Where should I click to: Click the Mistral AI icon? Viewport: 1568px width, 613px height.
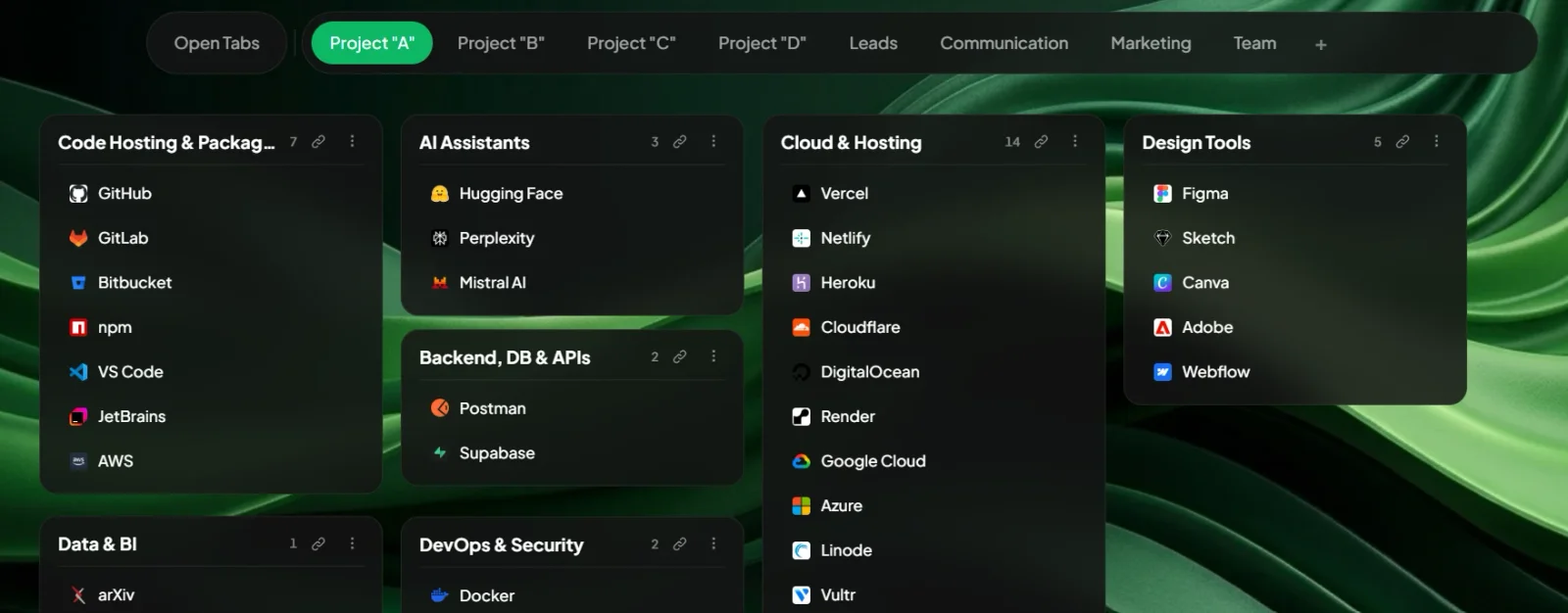(440, 283)
